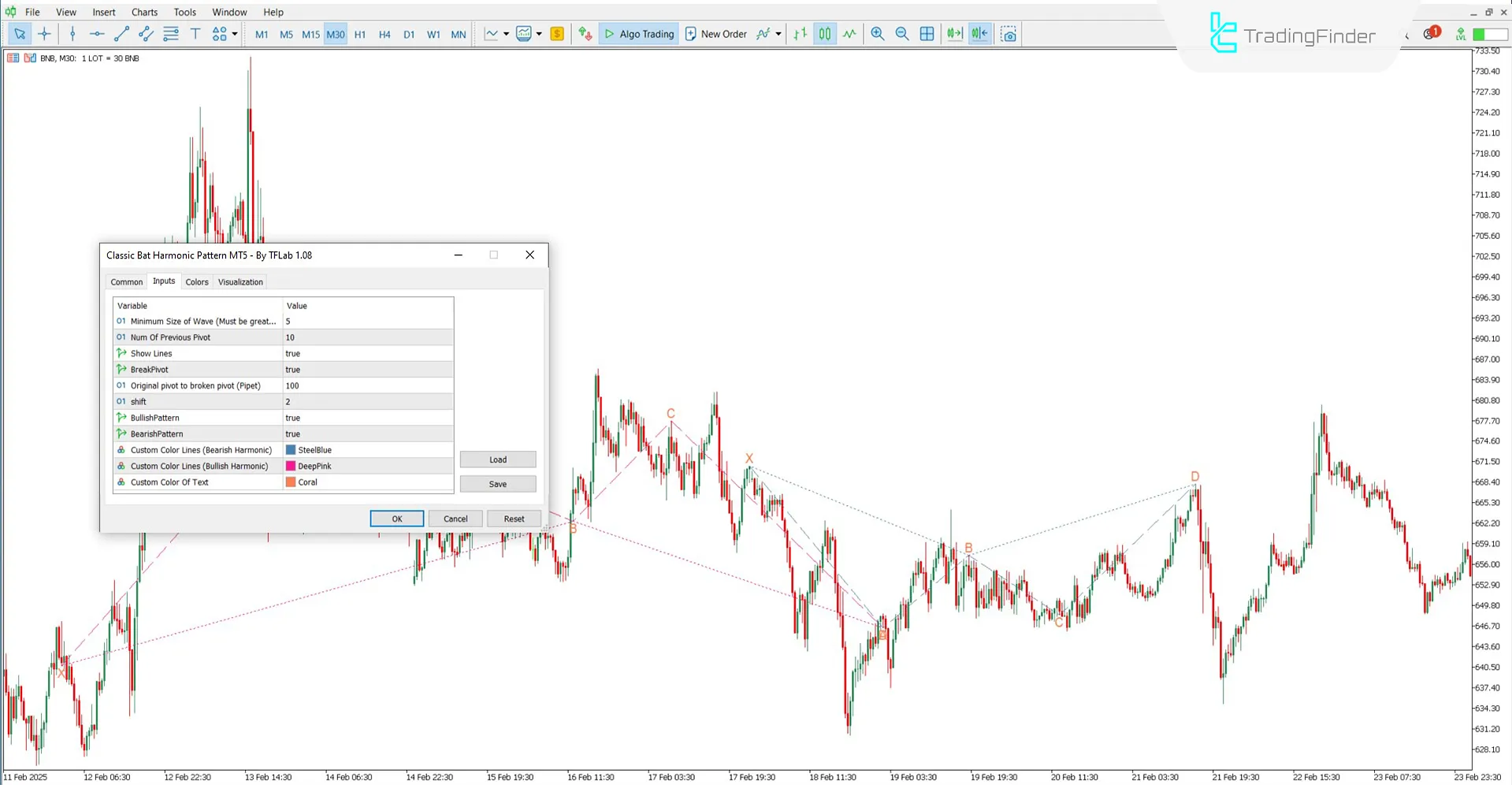
Task: Enable Auto Scroll on the chart
Action: click(x=954, y=34)
